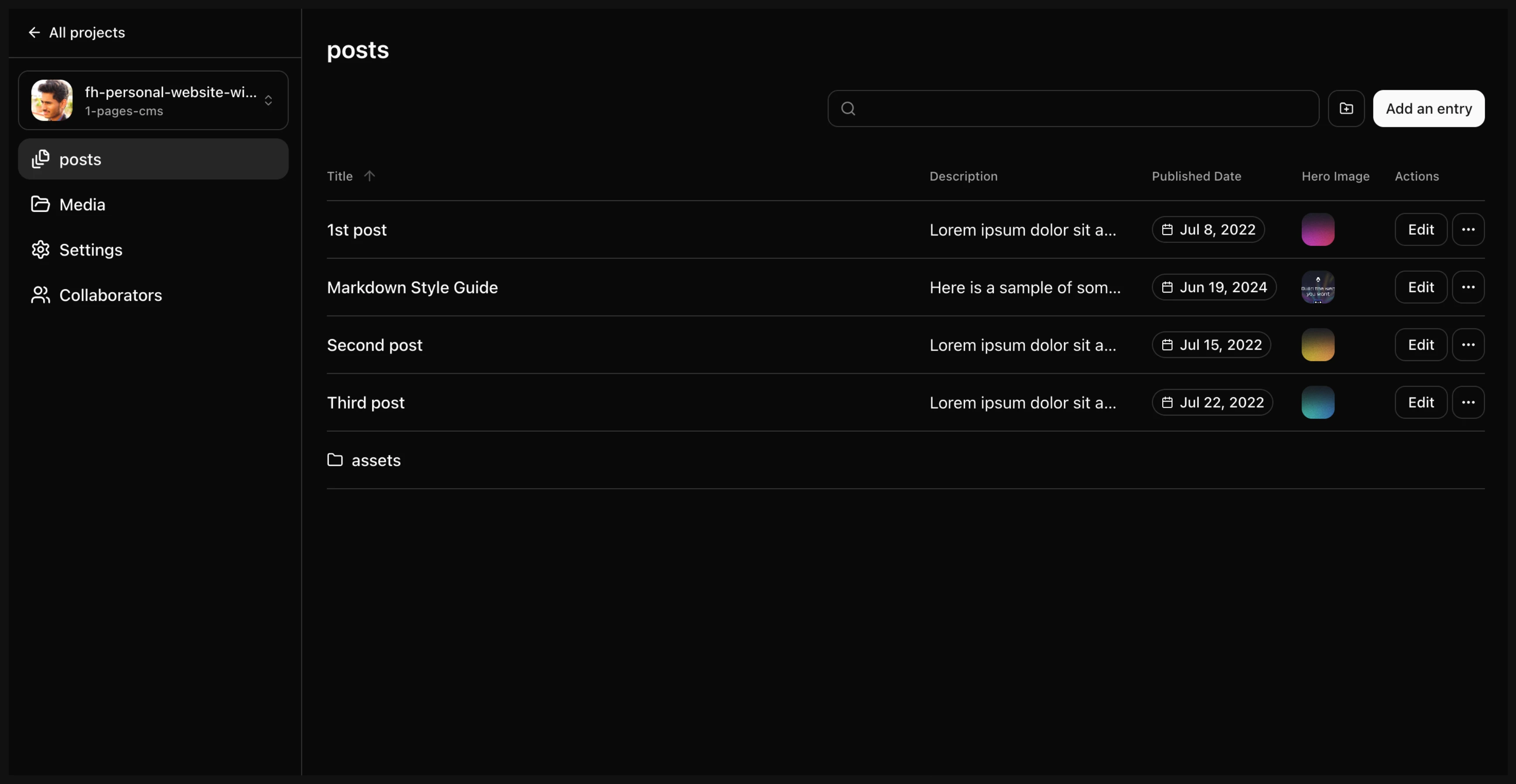
Task: Open Collaborators in the sidebar
Action: (110, 295)
